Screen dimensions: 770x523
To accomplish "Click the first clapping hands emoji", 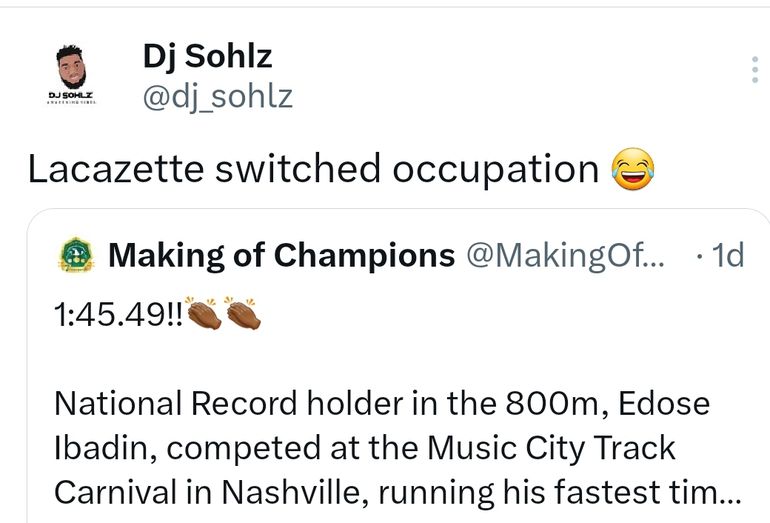I will pyautogui.click(x=203, y=314).
